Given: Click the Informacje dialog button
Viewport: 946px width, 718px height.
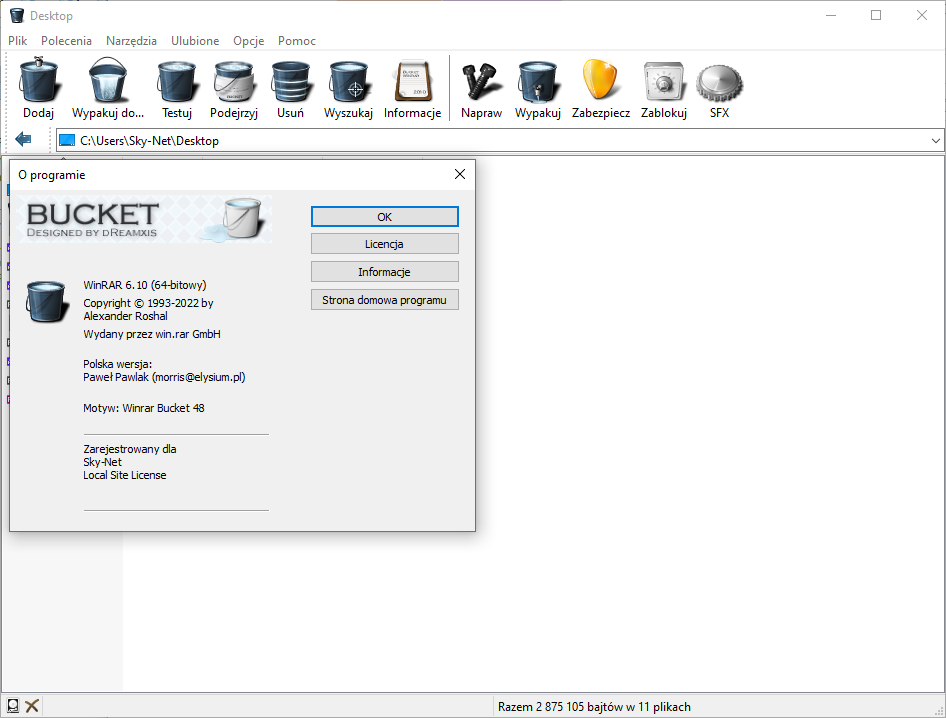Looking at the screenshot, I should (385, 272).
